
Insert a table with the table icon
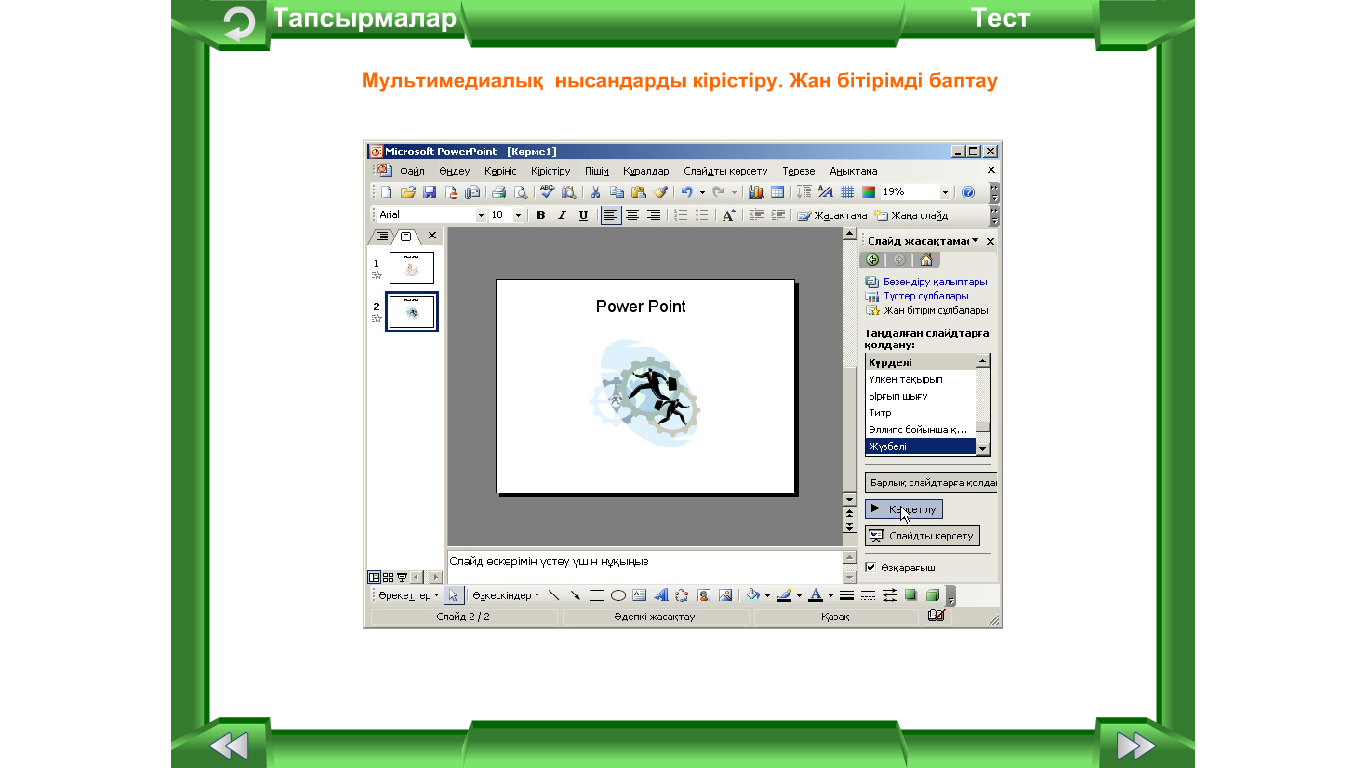click(x=777, y=192)
